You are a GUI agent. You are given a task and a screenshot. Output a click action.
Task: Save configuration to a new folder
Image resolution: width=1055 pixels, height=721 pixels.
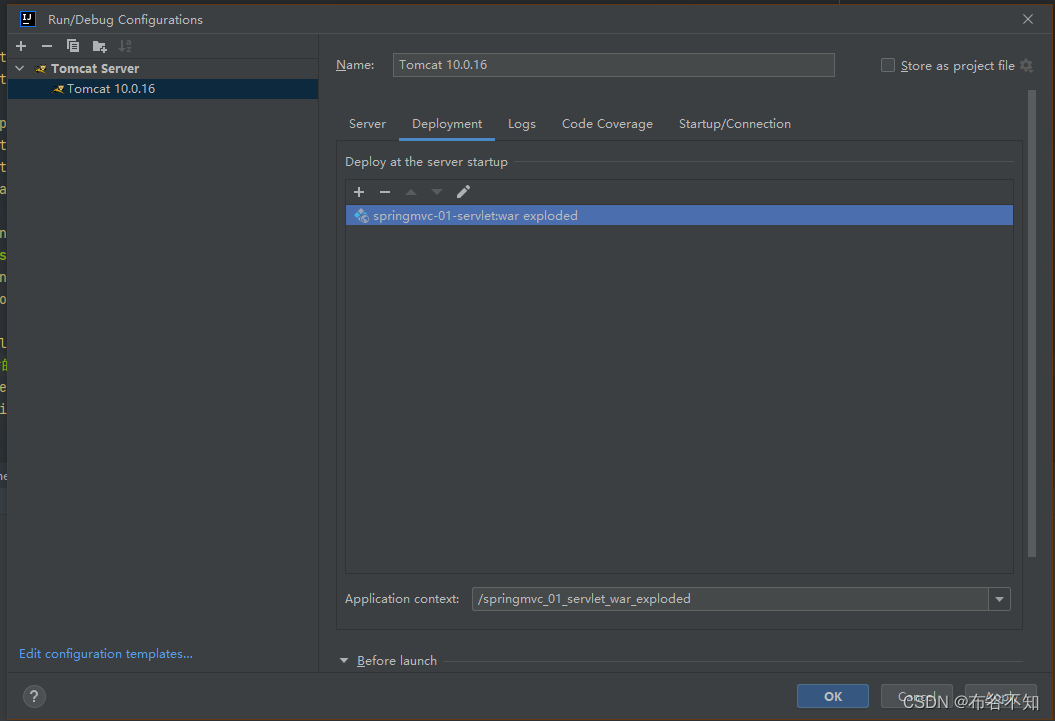100,46
